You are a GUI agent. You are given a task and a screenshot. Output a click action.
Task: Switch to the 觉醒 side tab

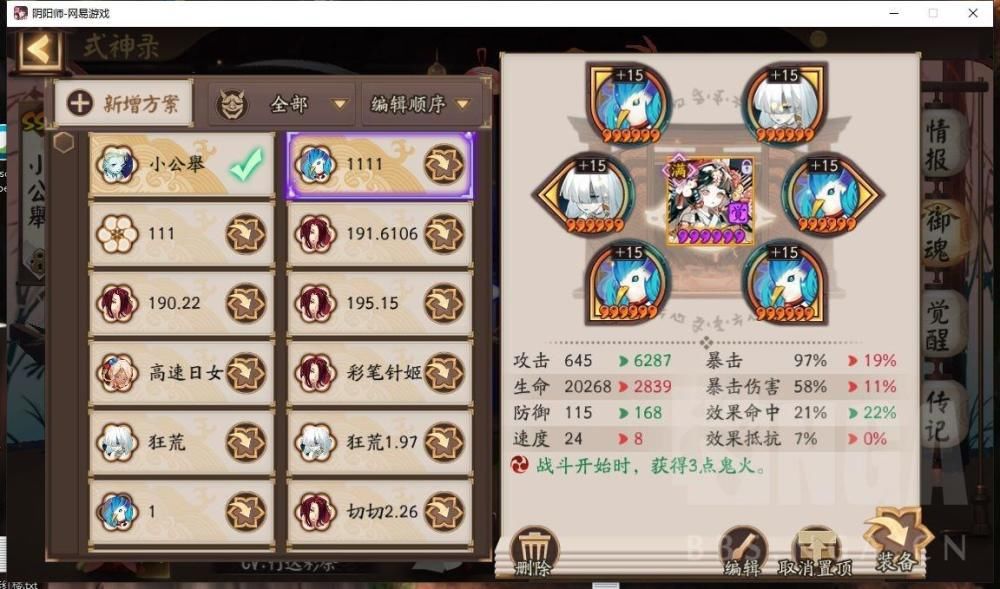[x=938, y=324]
